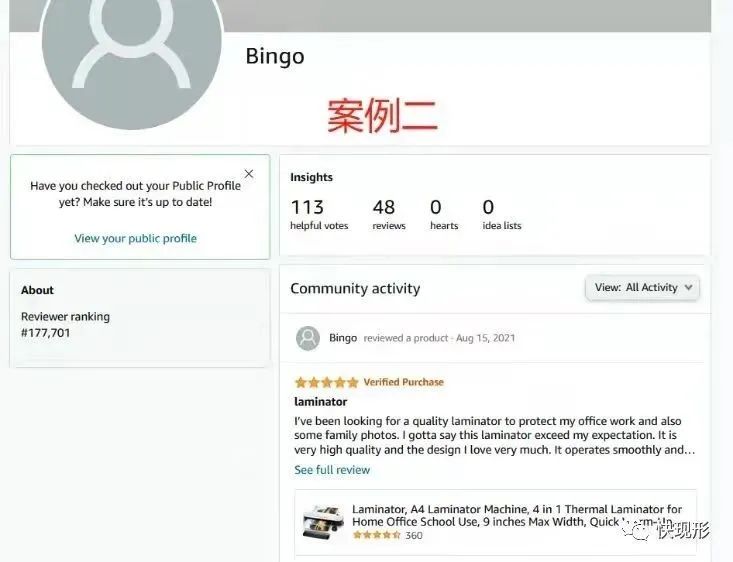Click the reviewer ranking #177,701 text

pyautogui.click(x=45, y=333)
